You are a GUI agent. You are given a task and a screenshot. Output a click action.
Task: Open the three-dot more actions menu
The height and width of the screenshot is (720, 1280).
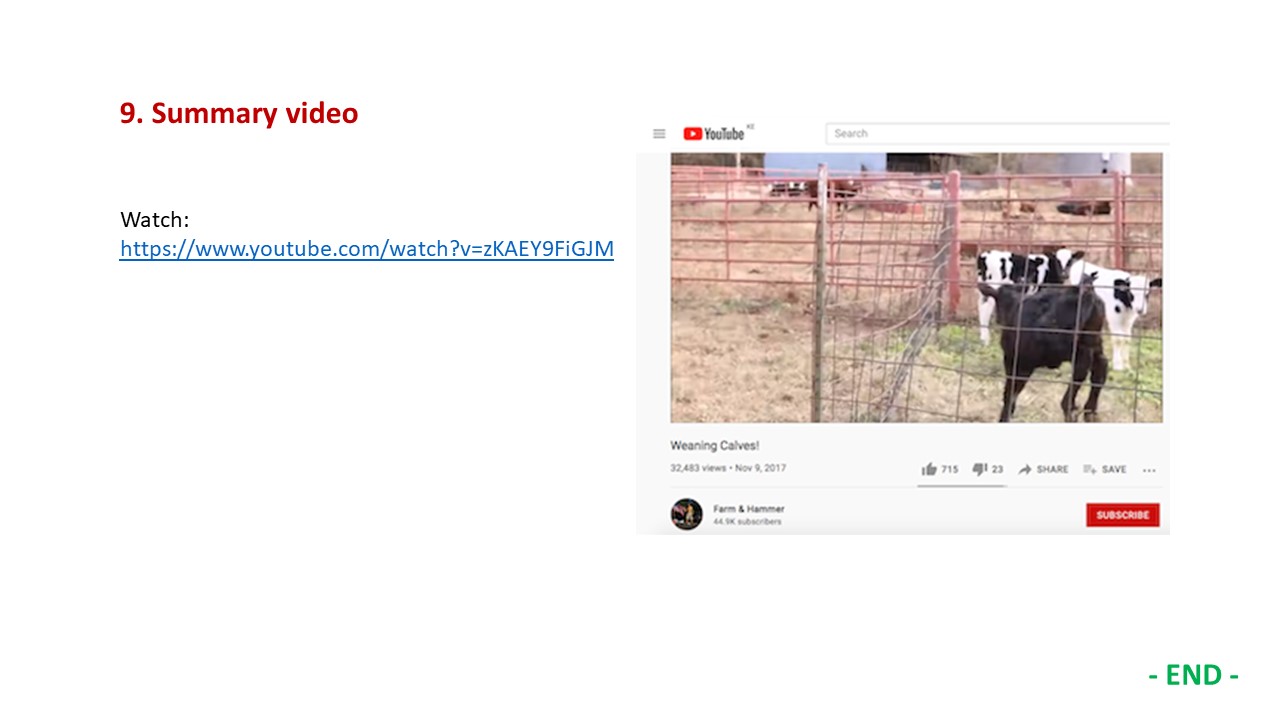tap(1149, 470)
